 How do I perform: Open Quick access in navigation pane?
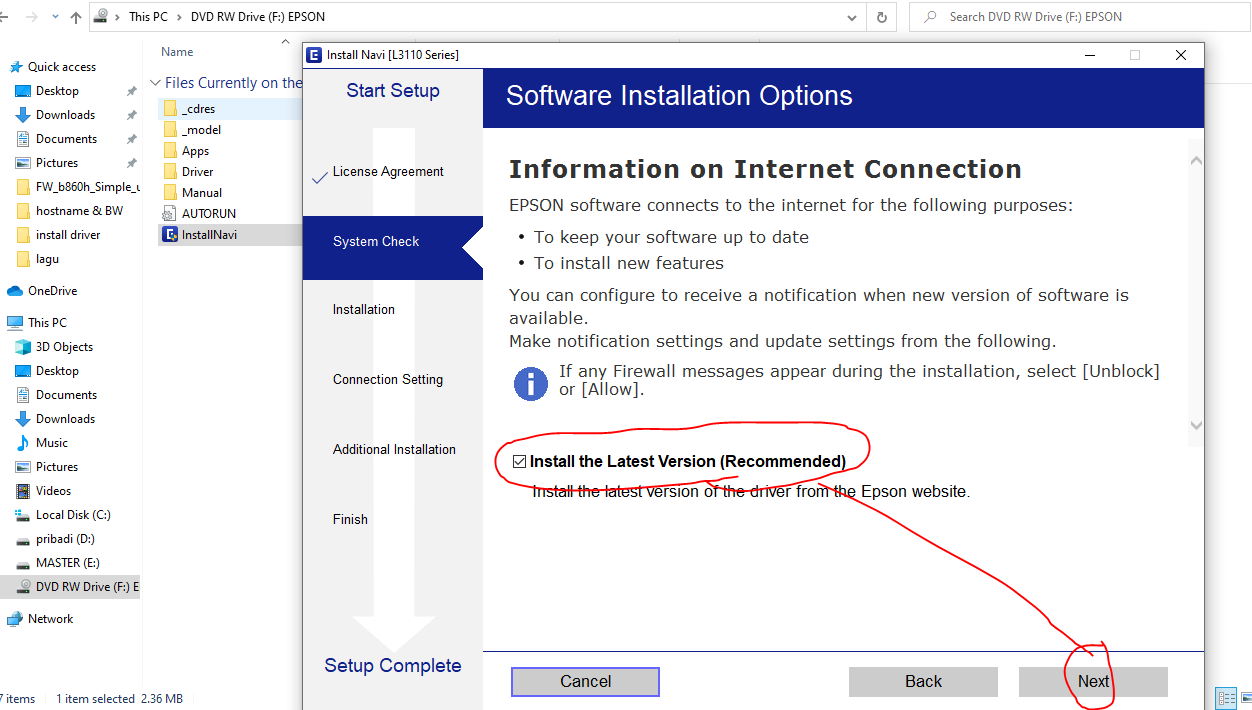pos(62,67)
